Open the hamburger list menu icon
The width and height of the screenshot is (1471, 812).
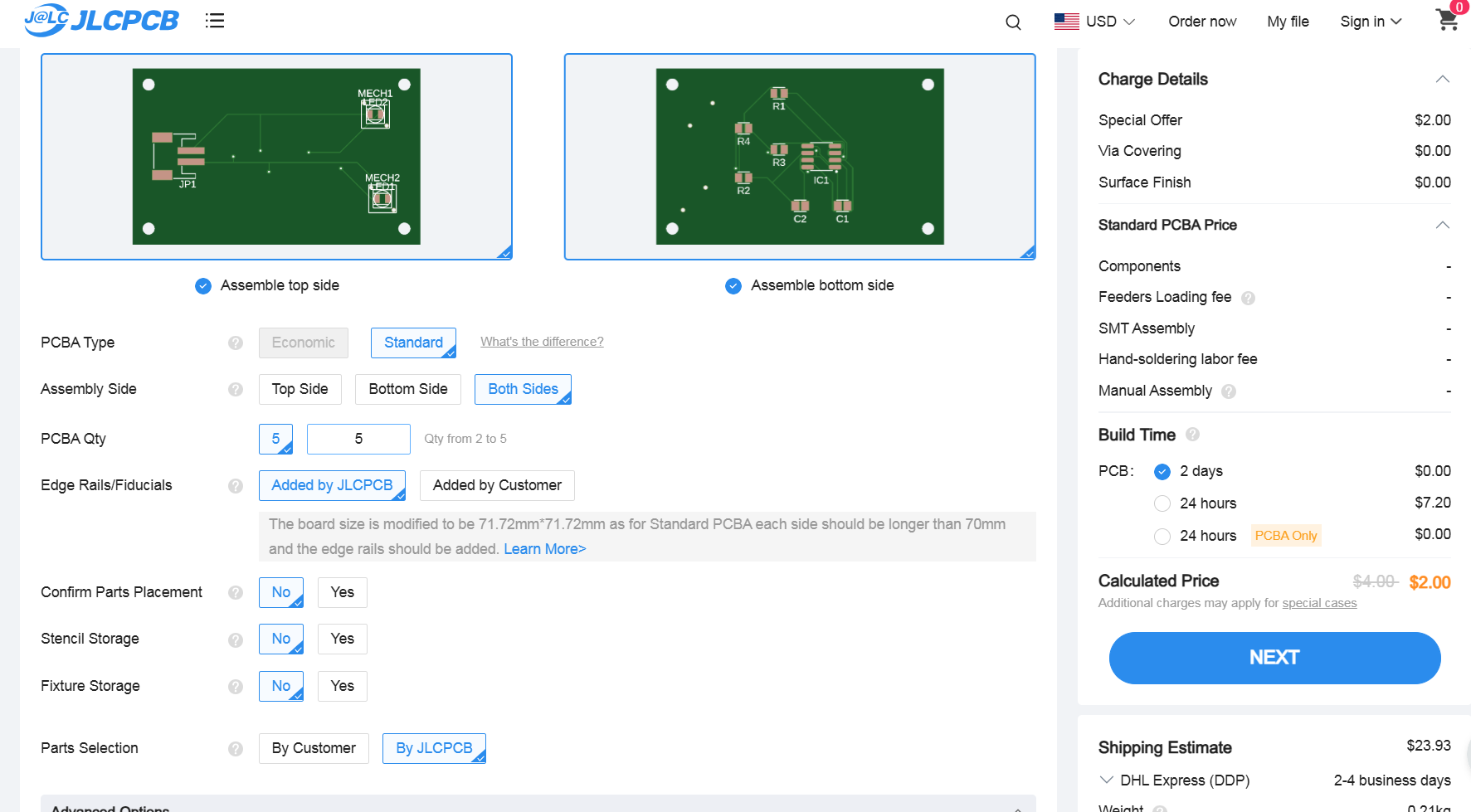coord(215,21)
